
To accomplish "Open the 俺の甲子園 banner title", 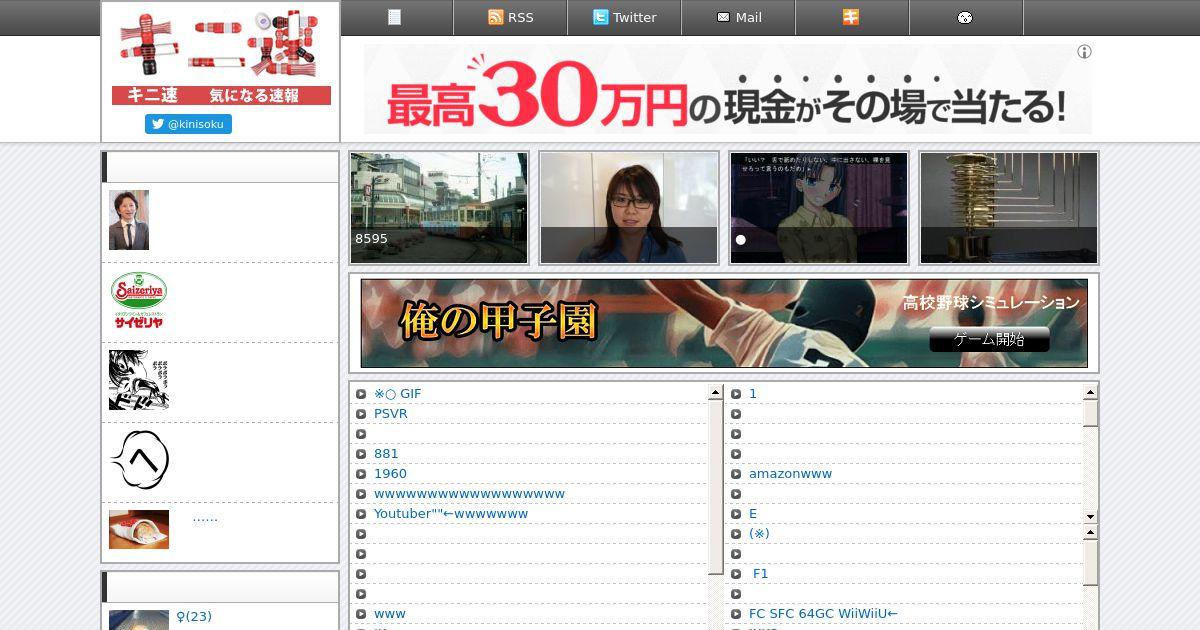I will (x=497, y=321).
